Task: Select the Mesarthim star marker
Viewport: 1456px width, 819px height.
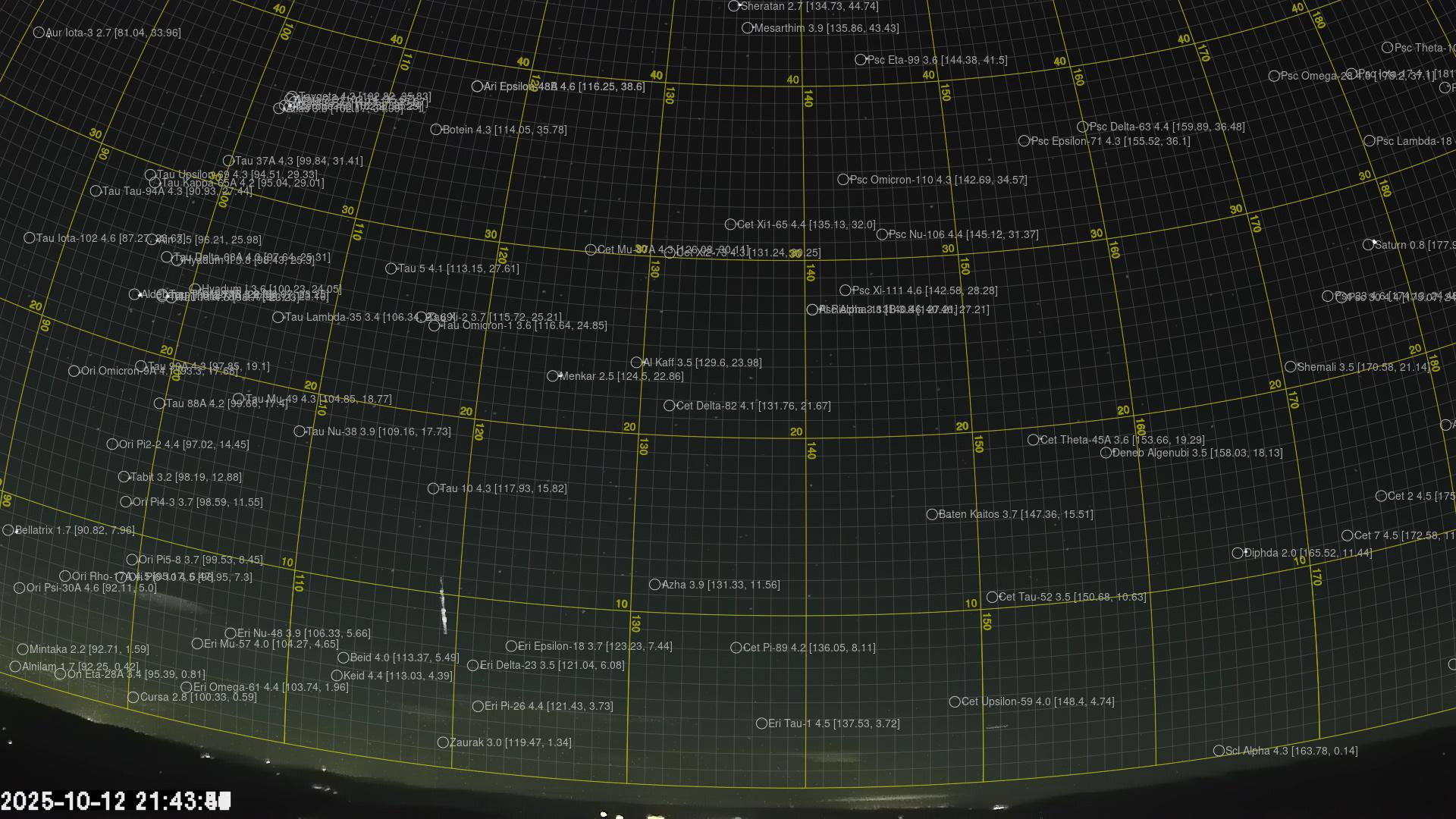Action: coord(747,28)
